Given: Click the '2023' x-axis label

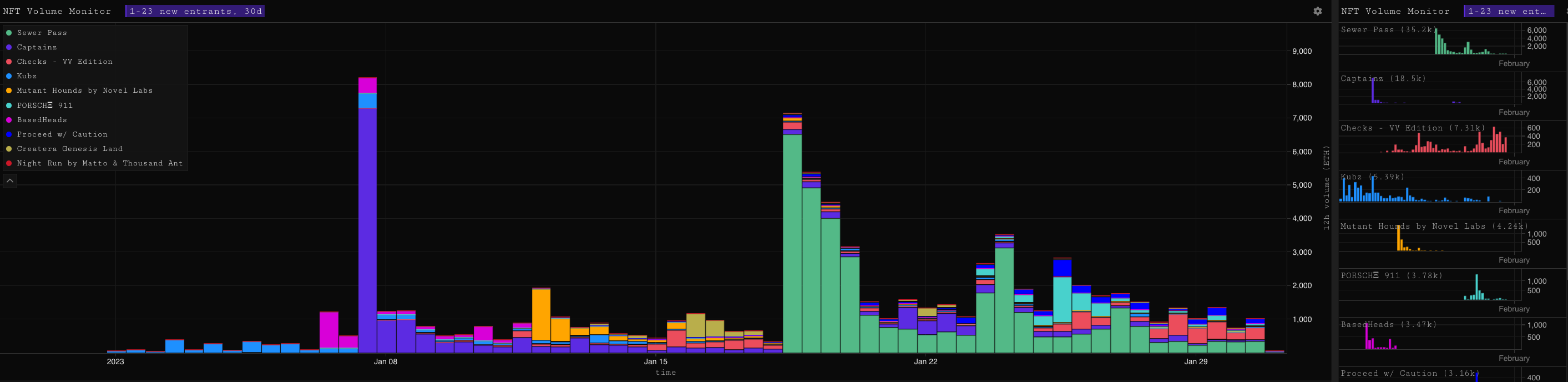Looking at the screenshot, I should point(115,361).
